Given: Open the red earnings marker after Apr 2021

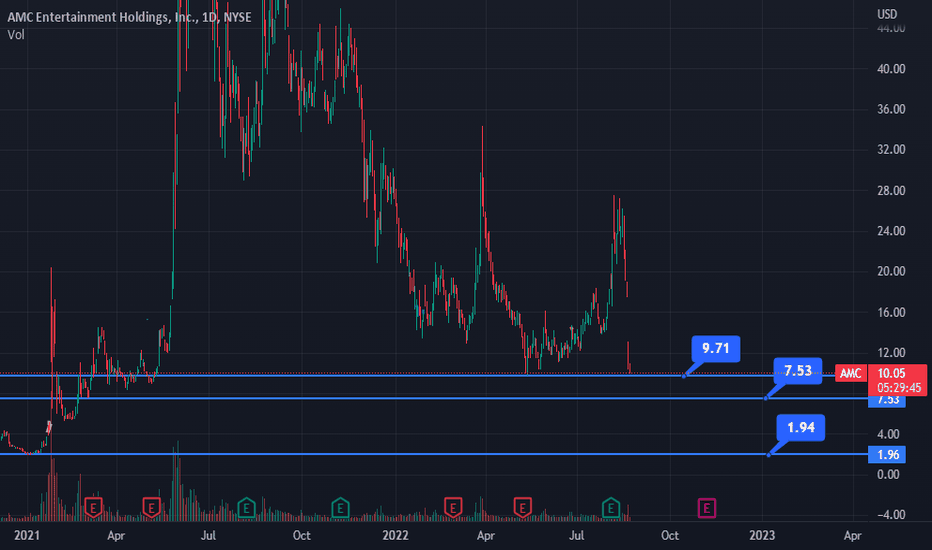Looking at the screenshot, I should 152,508.
